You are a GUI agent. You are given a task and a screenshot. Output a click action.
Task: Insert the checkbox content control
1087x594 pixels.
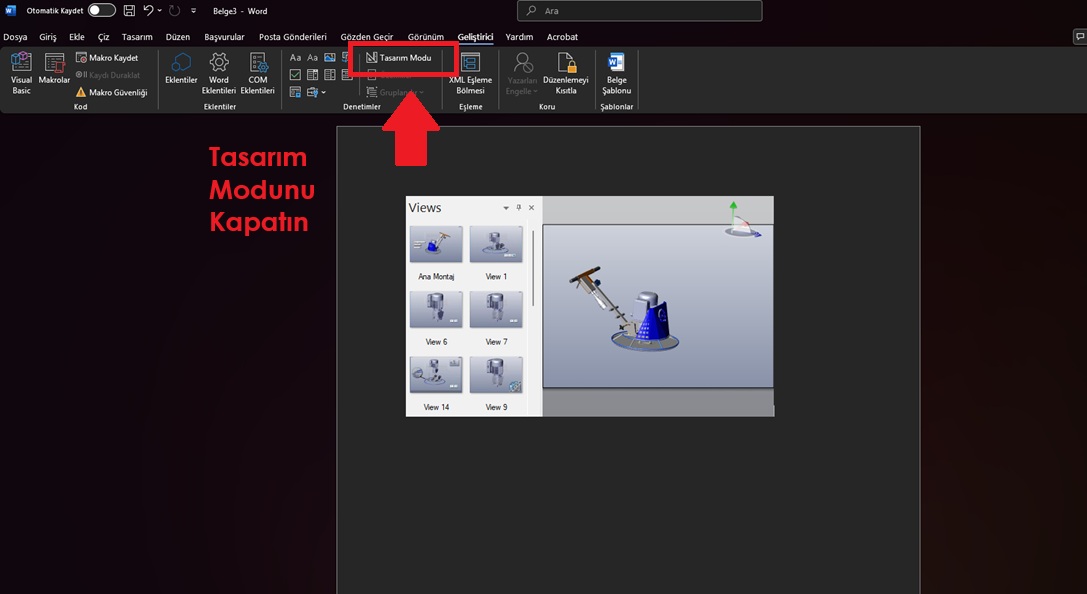pos(295,75)
